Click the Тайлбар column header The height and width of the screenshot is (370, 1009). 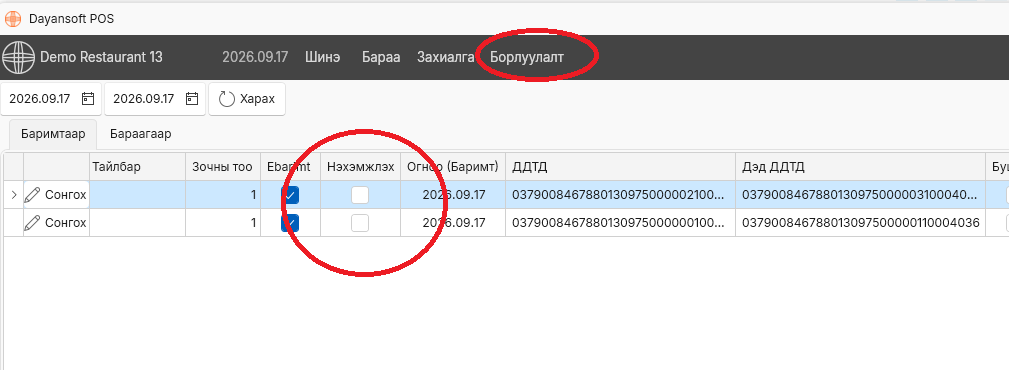click(137, 167)
